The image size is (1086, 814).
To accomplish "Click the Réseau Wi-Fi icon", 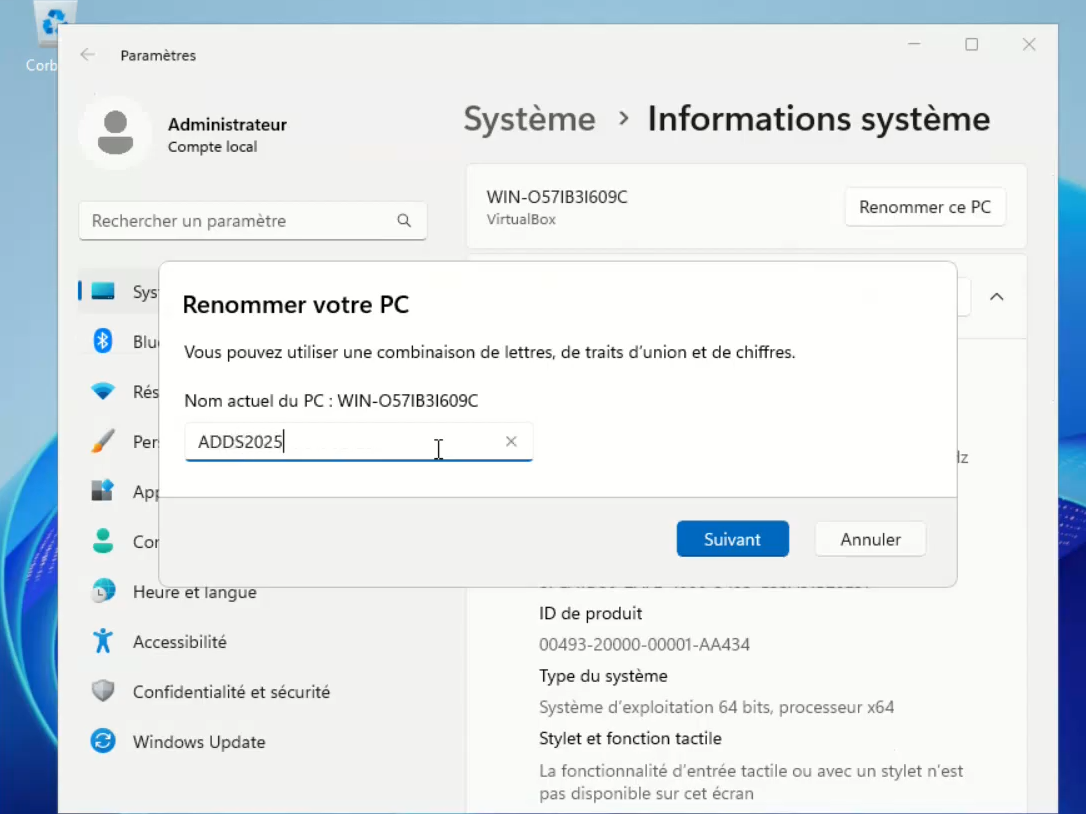I will point(103,391).
